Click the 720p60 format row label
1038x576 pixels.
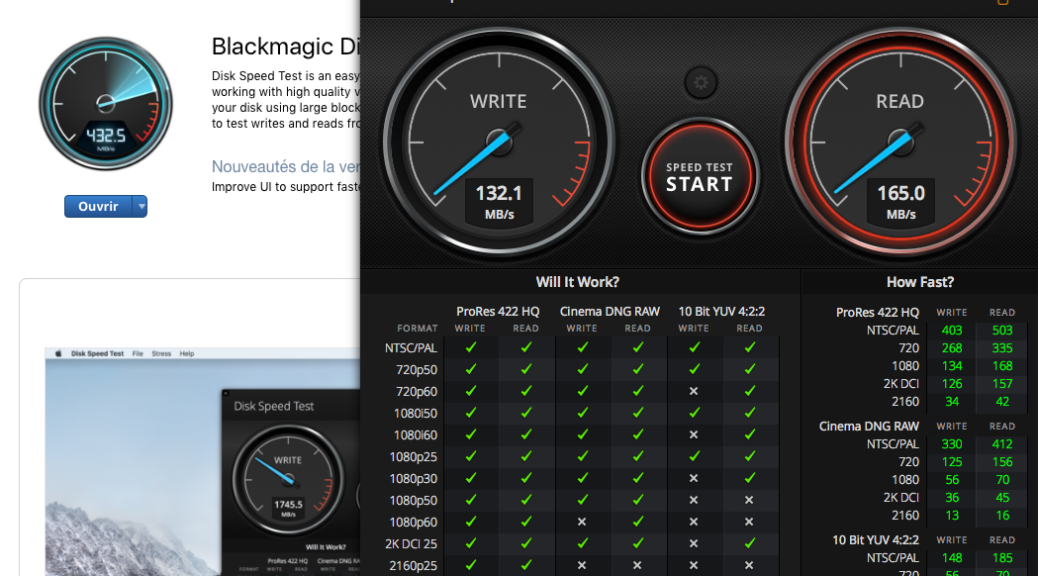416,391
